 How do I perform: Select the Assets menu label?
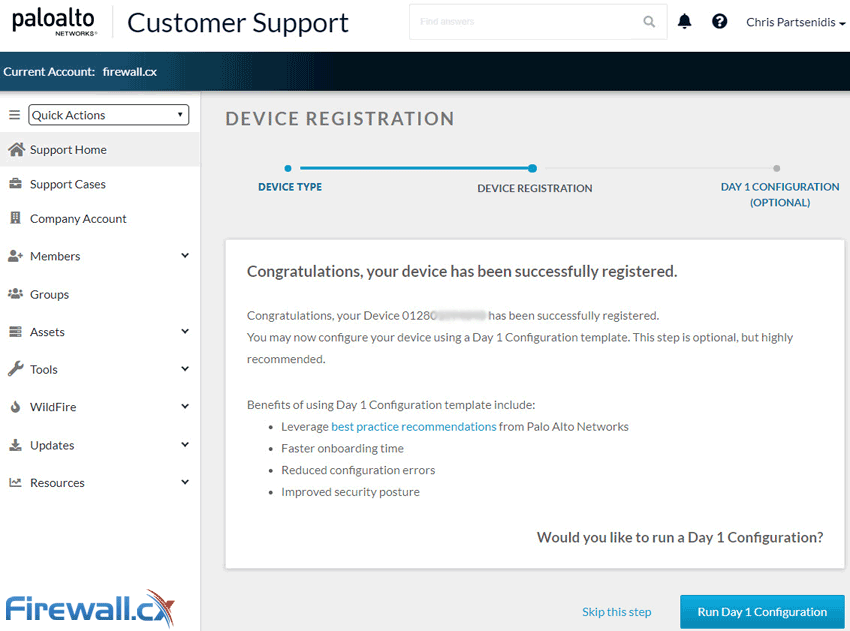pyautogui.click(x=47, y=332)
